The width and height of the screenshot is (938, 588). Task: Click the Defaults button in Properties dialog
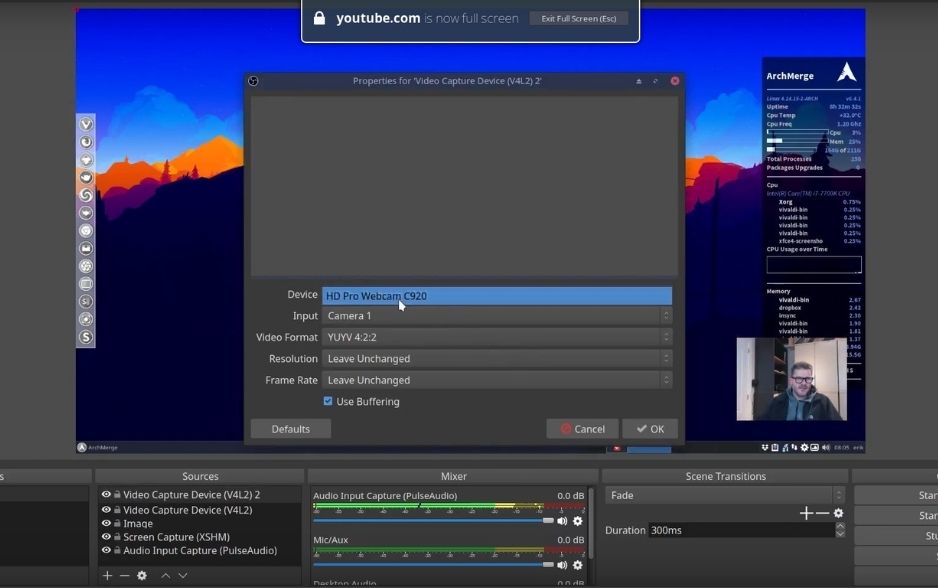click(291, 429)
